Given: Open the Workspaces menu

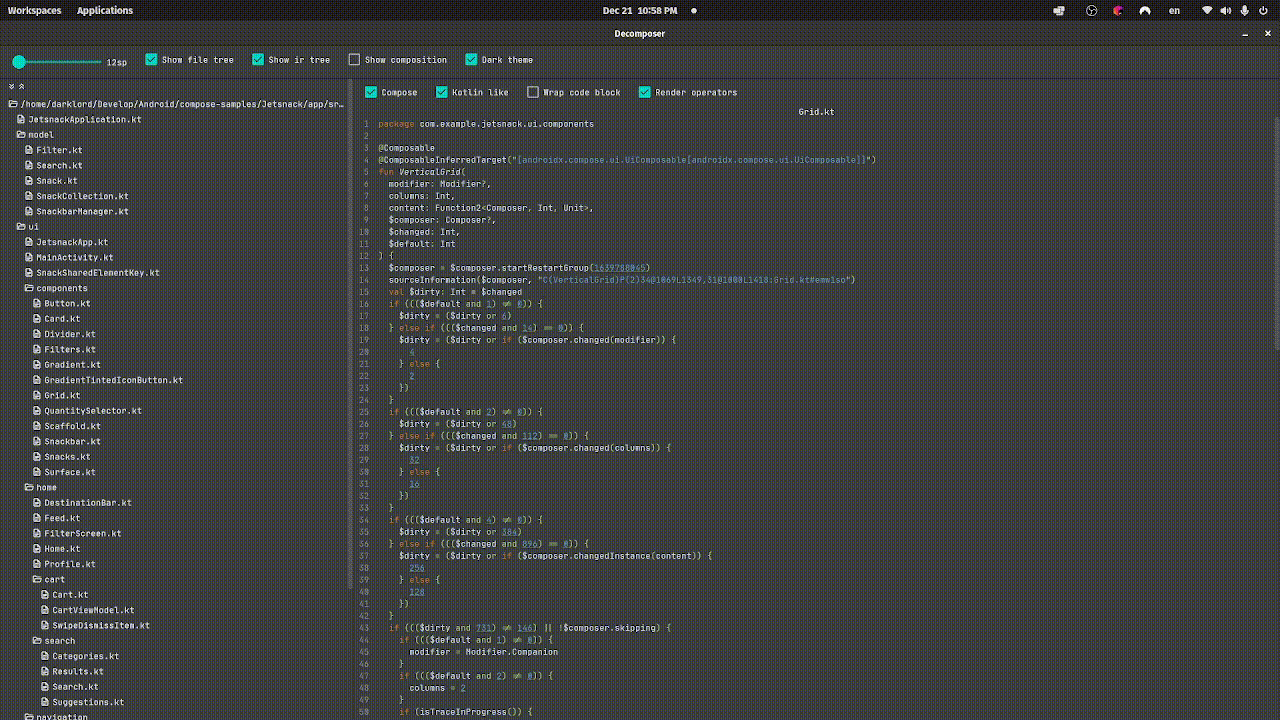Looking at the screenshot, I should [x=34, y=11].
